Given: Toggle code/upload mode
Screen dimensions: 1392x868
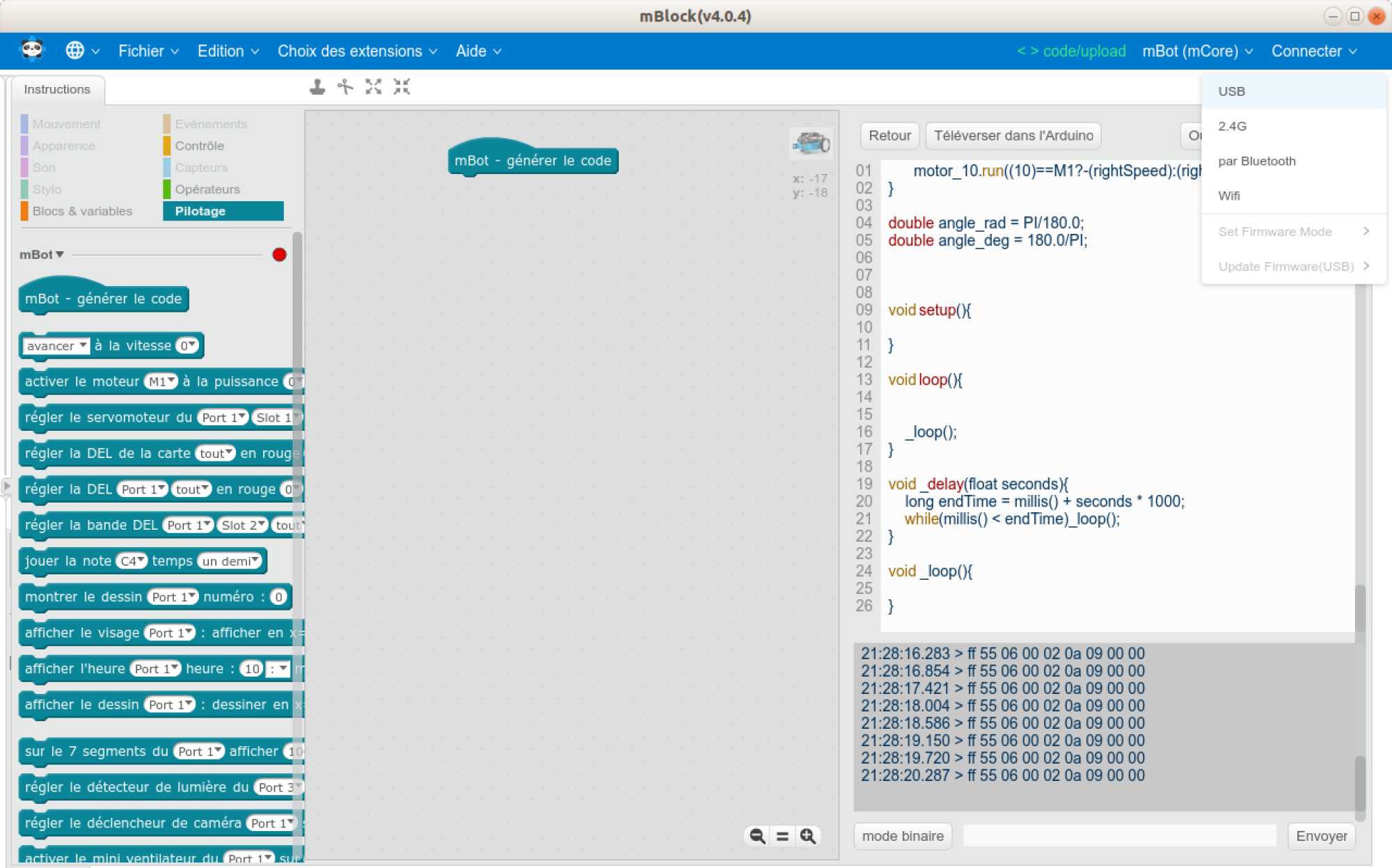Looking at the screenshot, I should coord(1071,51).
